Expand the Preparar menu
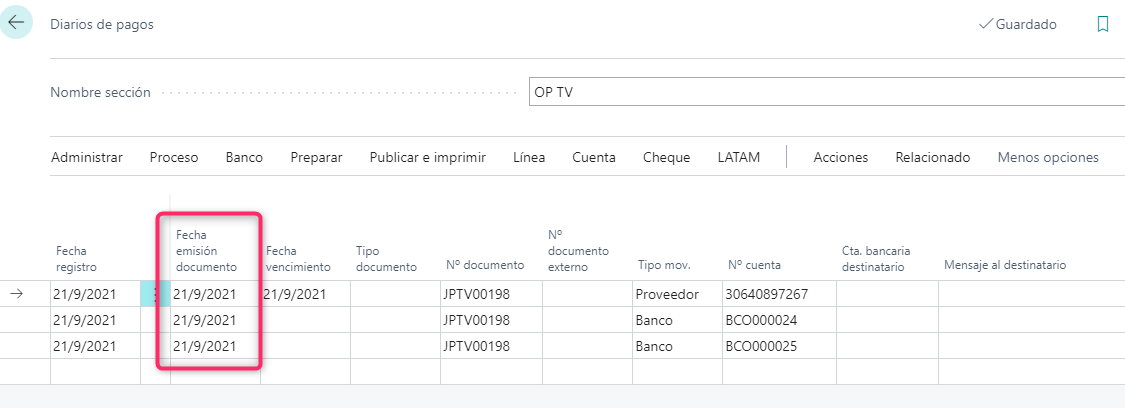This screenshot has height=408, width=1125. [316, 158]
